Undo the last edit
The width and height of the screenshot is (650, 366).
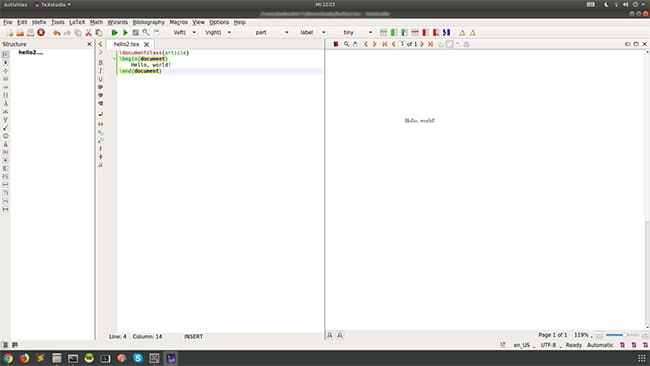pos(57,33)
